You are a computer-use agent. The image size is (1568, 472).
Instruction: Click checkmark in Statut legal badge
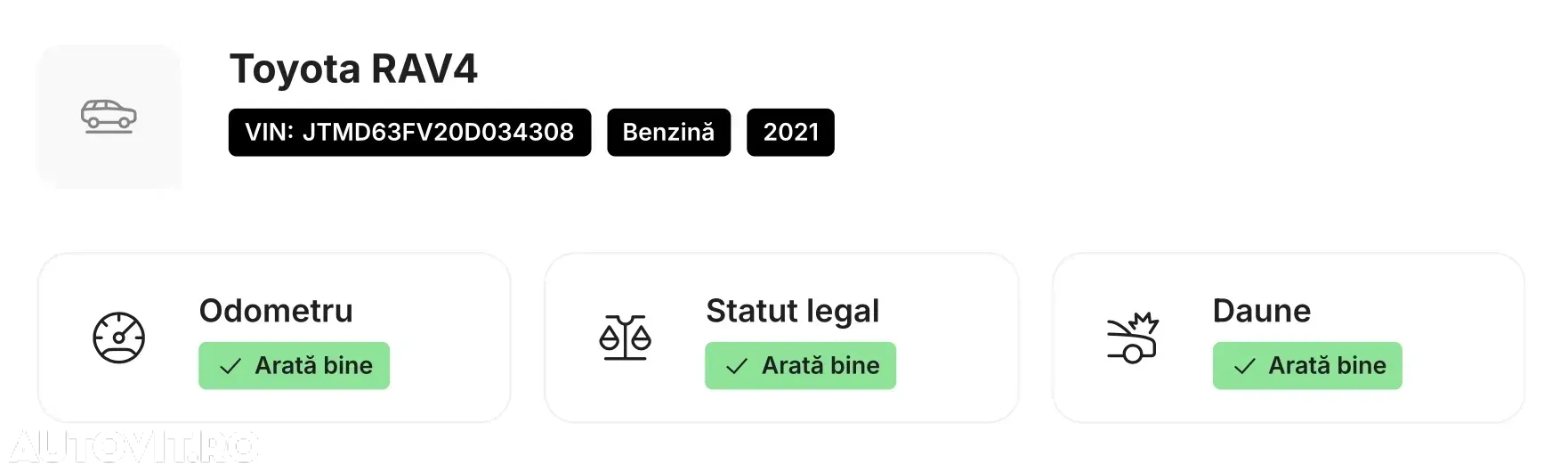[x=737, y=366]
